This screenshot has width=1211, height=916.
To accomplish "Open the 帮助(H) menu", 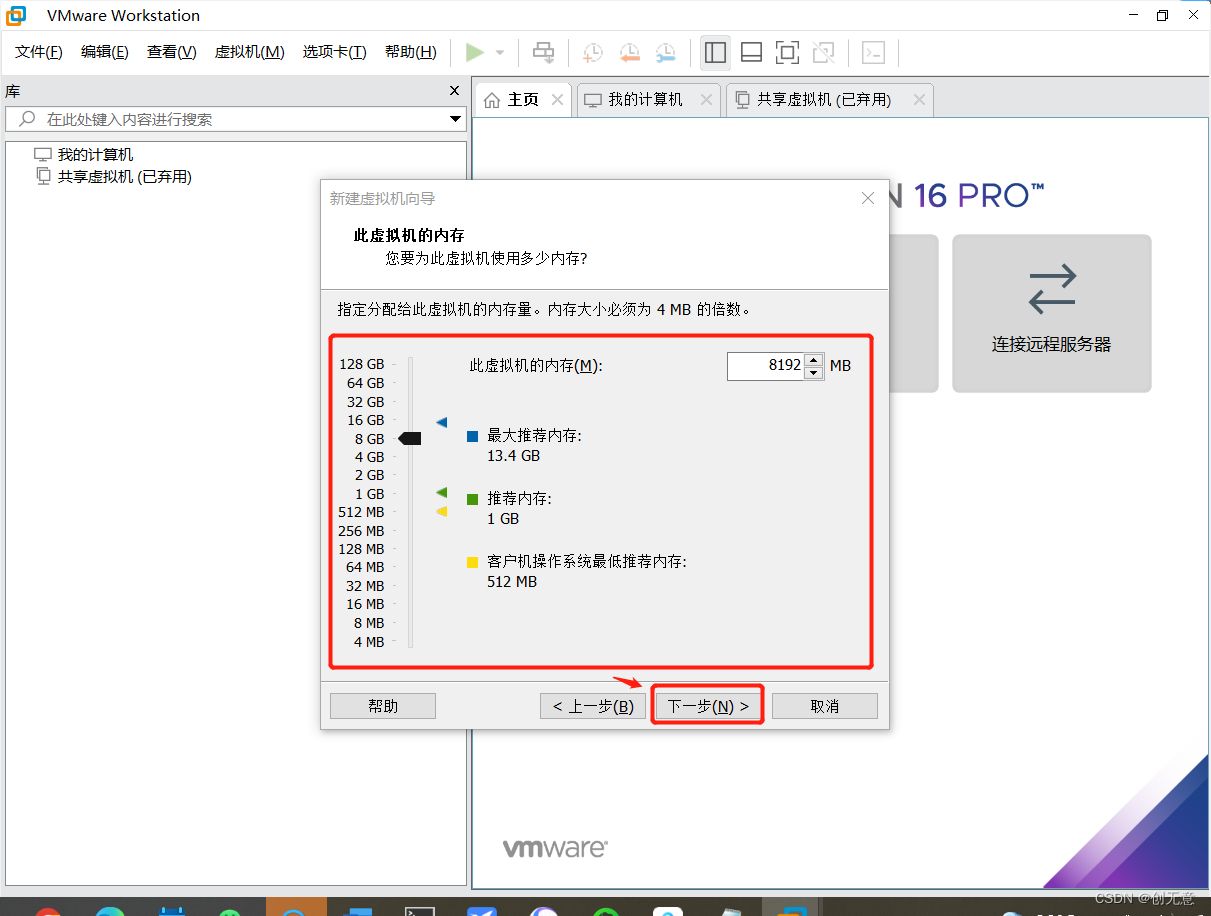I will click(411, 52).
